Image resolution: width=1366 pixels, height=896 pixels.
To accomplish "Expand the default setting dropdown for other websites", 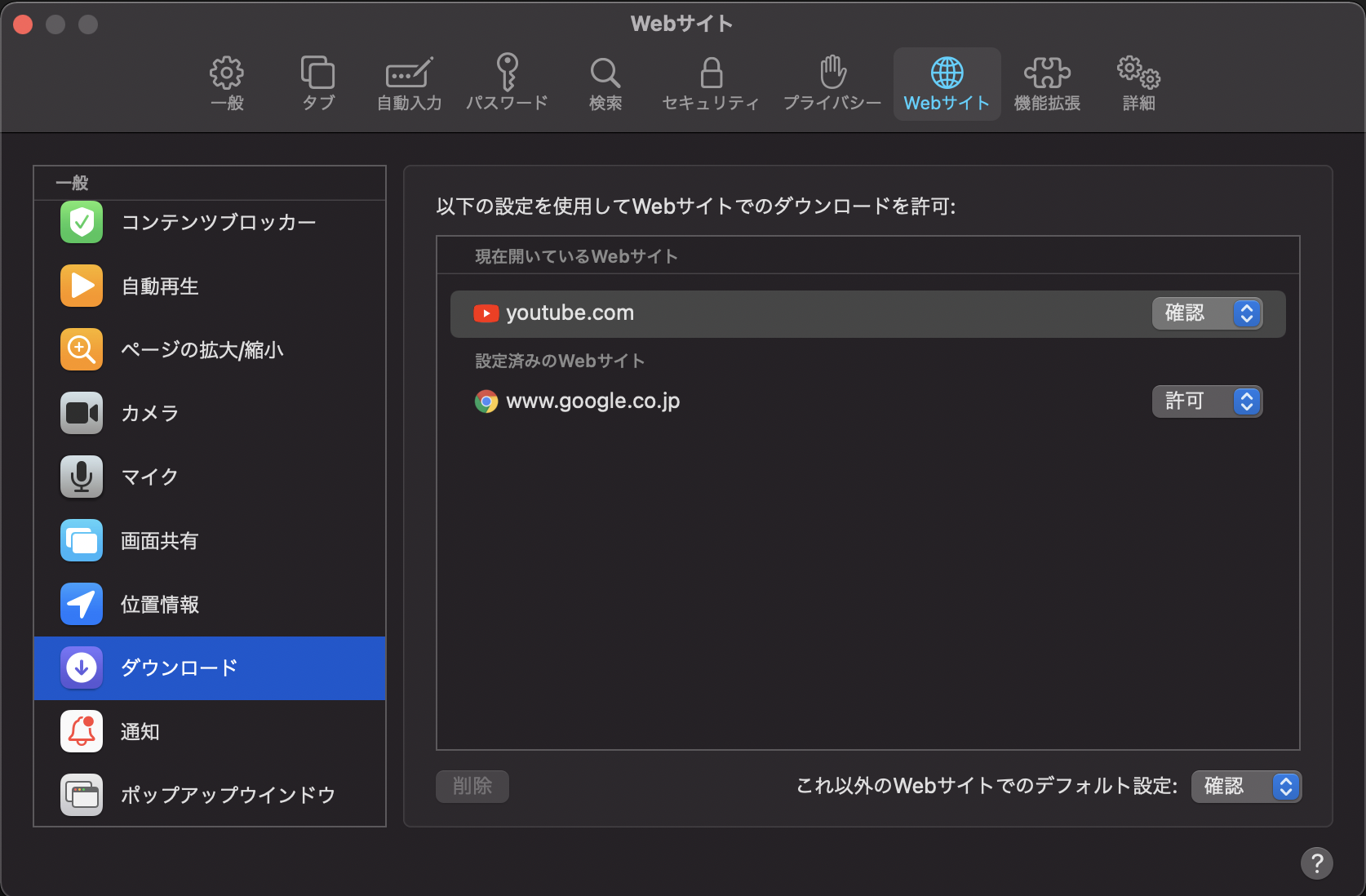I will (1245, 787).
